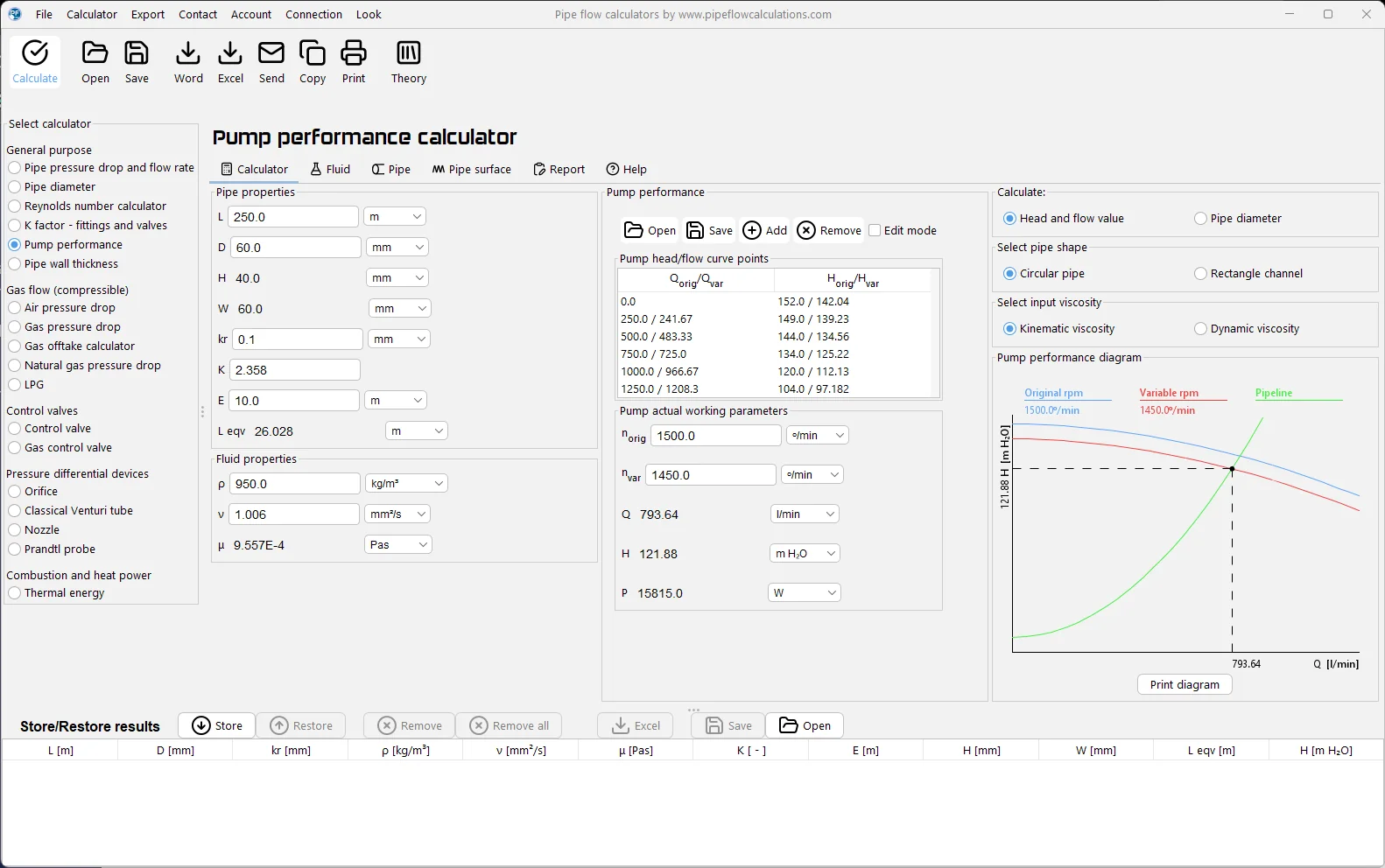The image size is (1385, 868).
Task: Store the current results
Action: click(217, 725)
